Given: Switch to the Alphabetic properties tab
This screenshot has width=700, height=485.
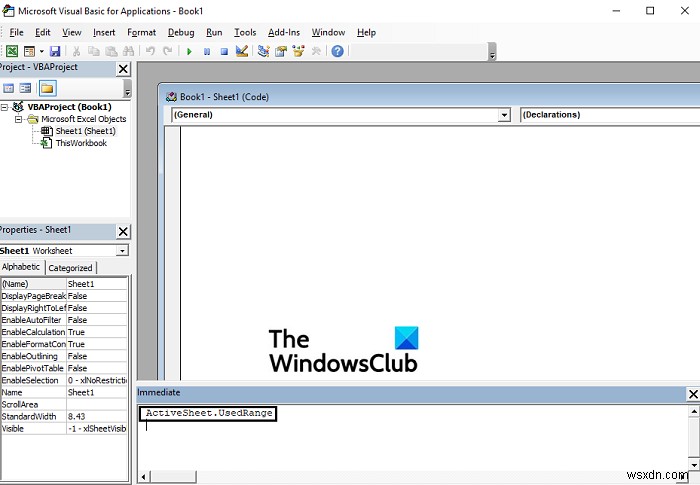Looking at the screenshot, I should point(21,267).
